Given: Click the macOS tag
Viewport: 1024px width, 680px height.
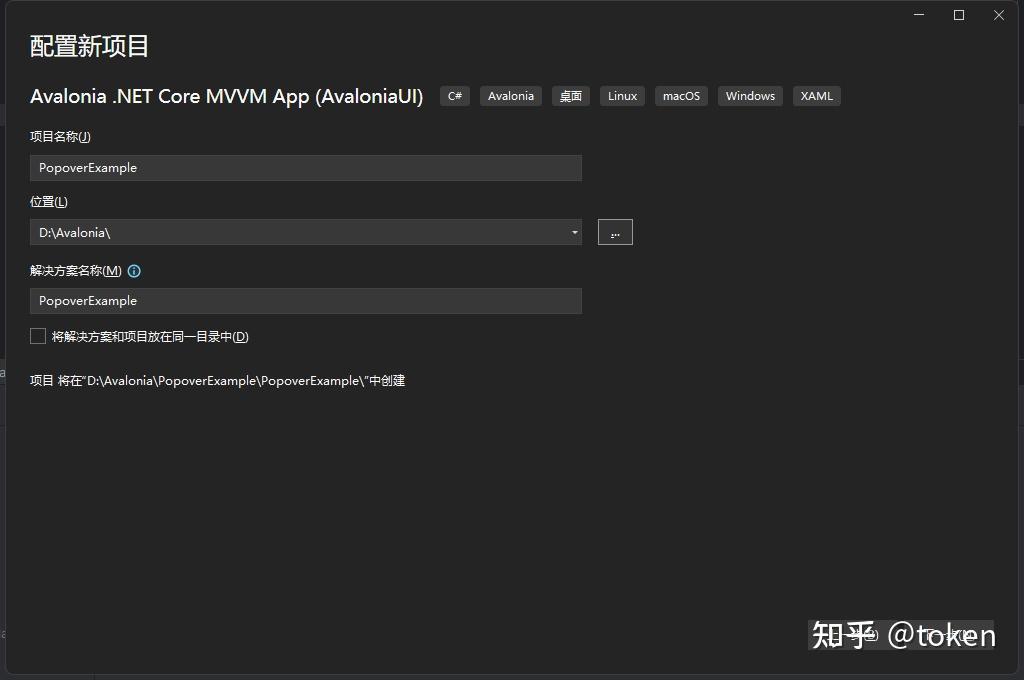Looking at the screenshot, I should tap(681, 96).
